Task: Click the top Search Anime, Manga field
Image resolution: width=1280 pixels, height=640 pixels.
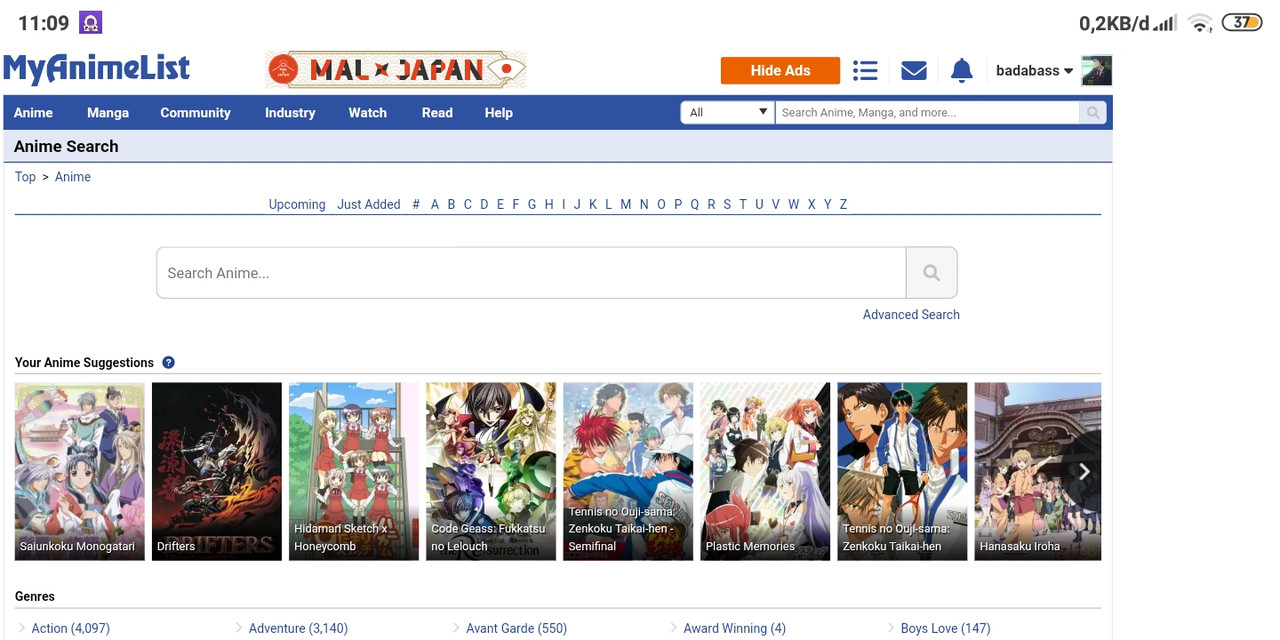Action: point(927,112)
